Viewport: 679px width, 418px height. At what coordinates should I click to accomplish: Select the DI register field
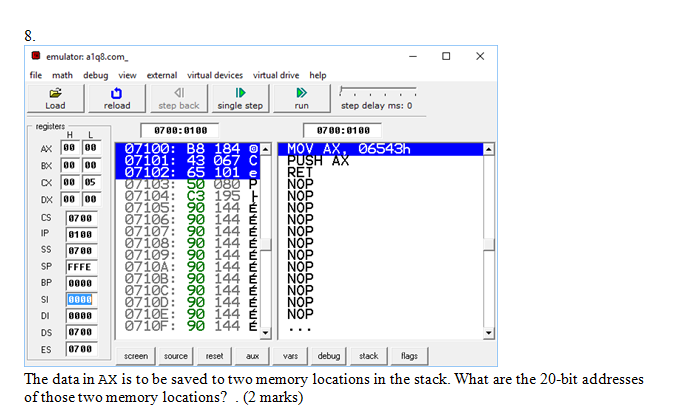[x=81, y=316]
